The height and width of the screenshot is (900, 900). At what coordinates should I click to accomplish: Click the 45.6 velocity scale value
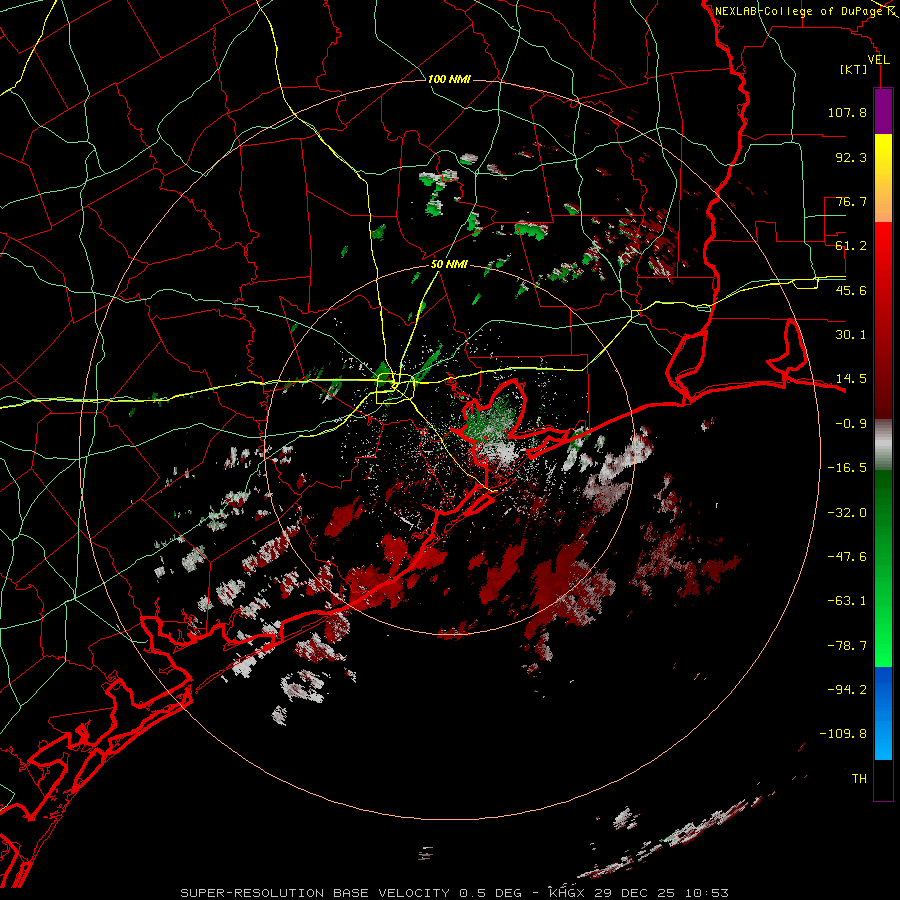coord(851,290)
